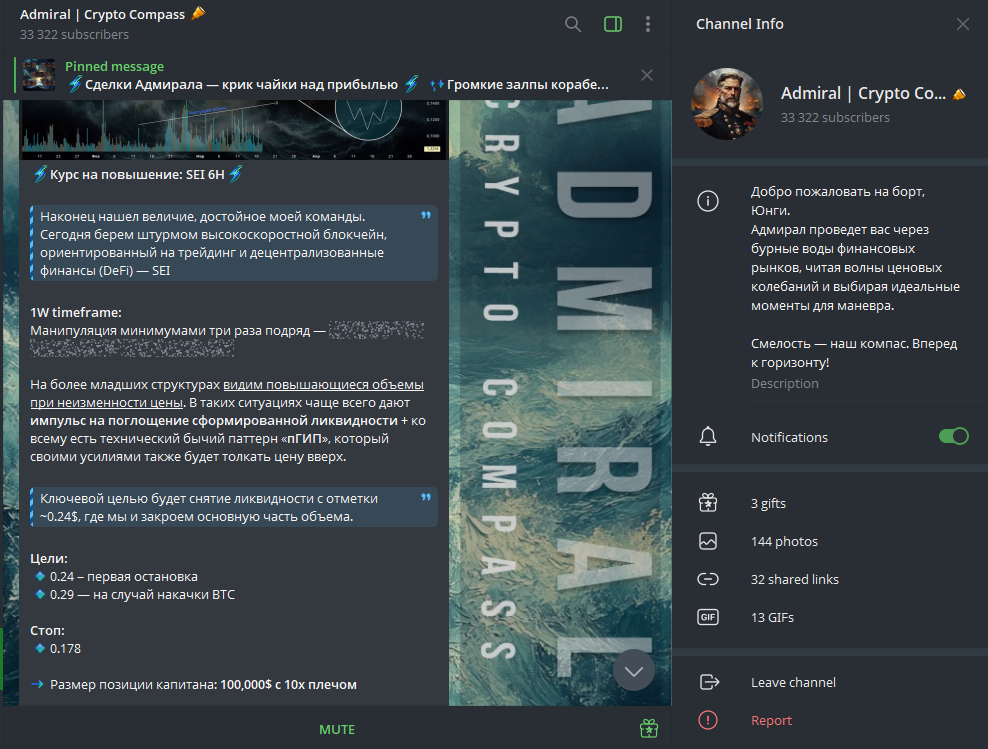Toggle the side panel layout icon
988x749 pixels.
pyautogui.click(x=612, y=25)
